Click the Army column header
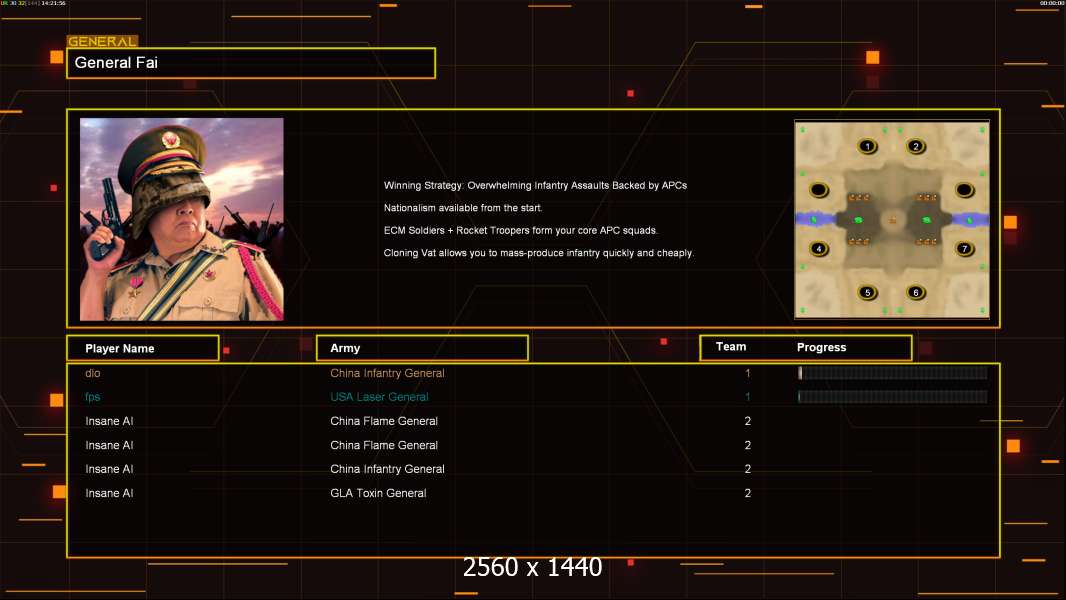Screen dimensions: 1066x600 click(422, 348)
